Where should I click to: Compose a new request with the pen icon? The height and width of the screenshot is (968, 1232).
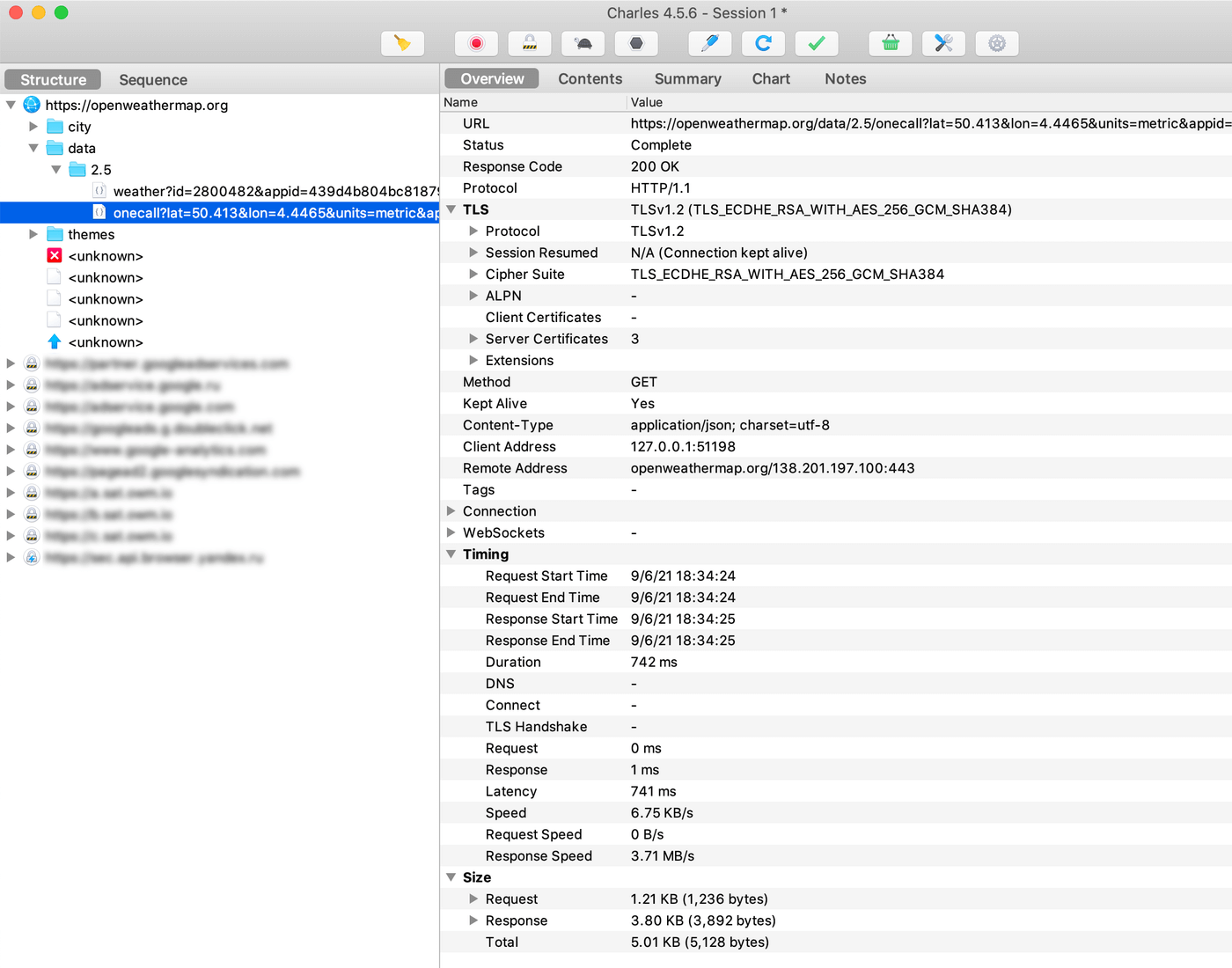[710, 43]
